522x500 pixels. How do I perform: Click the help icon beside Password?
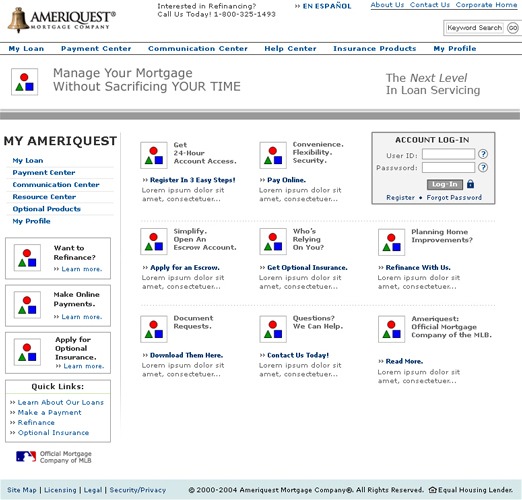coord(483,167)
